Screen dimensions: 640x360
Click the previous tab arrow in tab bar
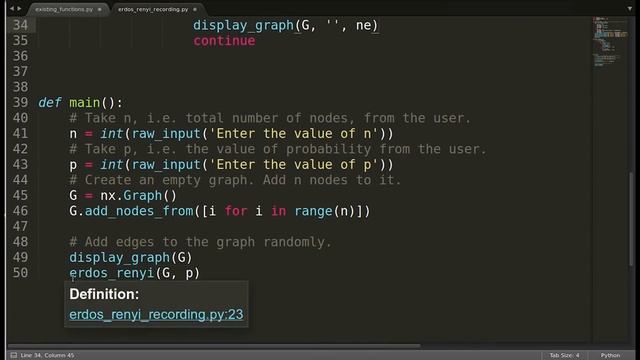[x=12, y=8]
